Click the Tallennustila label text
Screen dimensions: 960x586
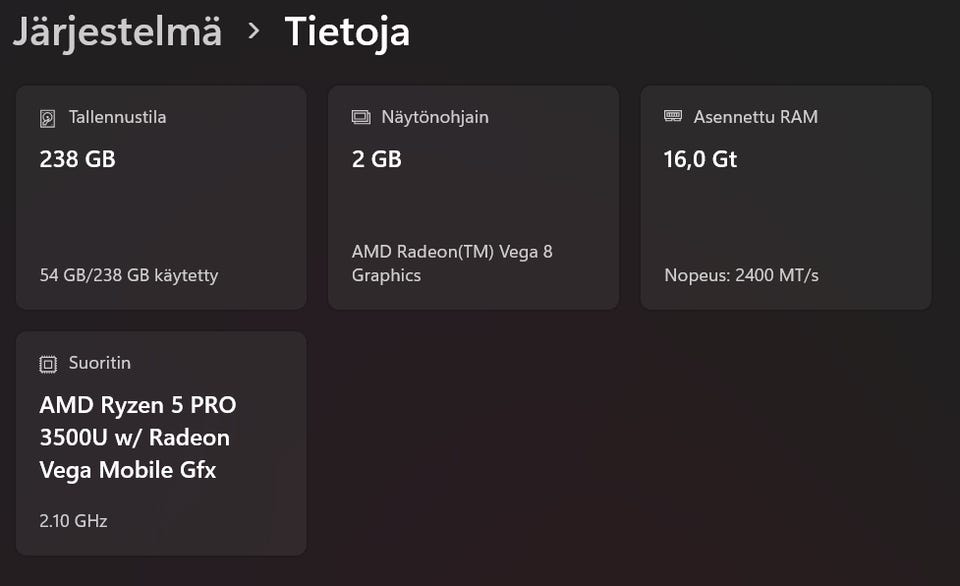[x=117, y=117]
